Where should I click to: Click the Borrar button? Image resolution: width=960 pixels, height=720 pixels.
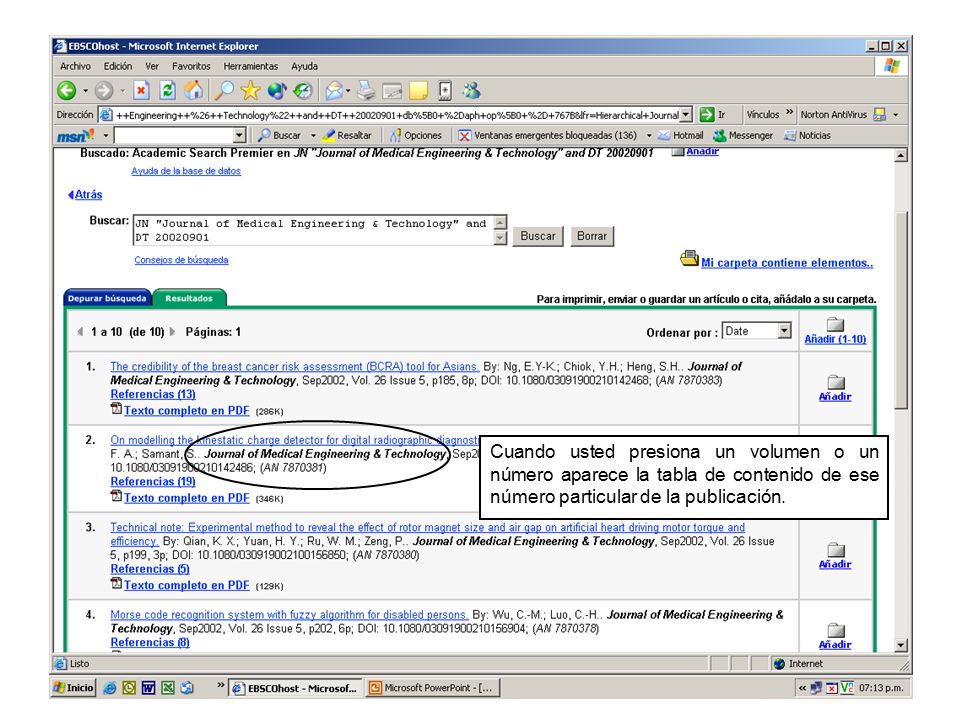tap(591, 236)
